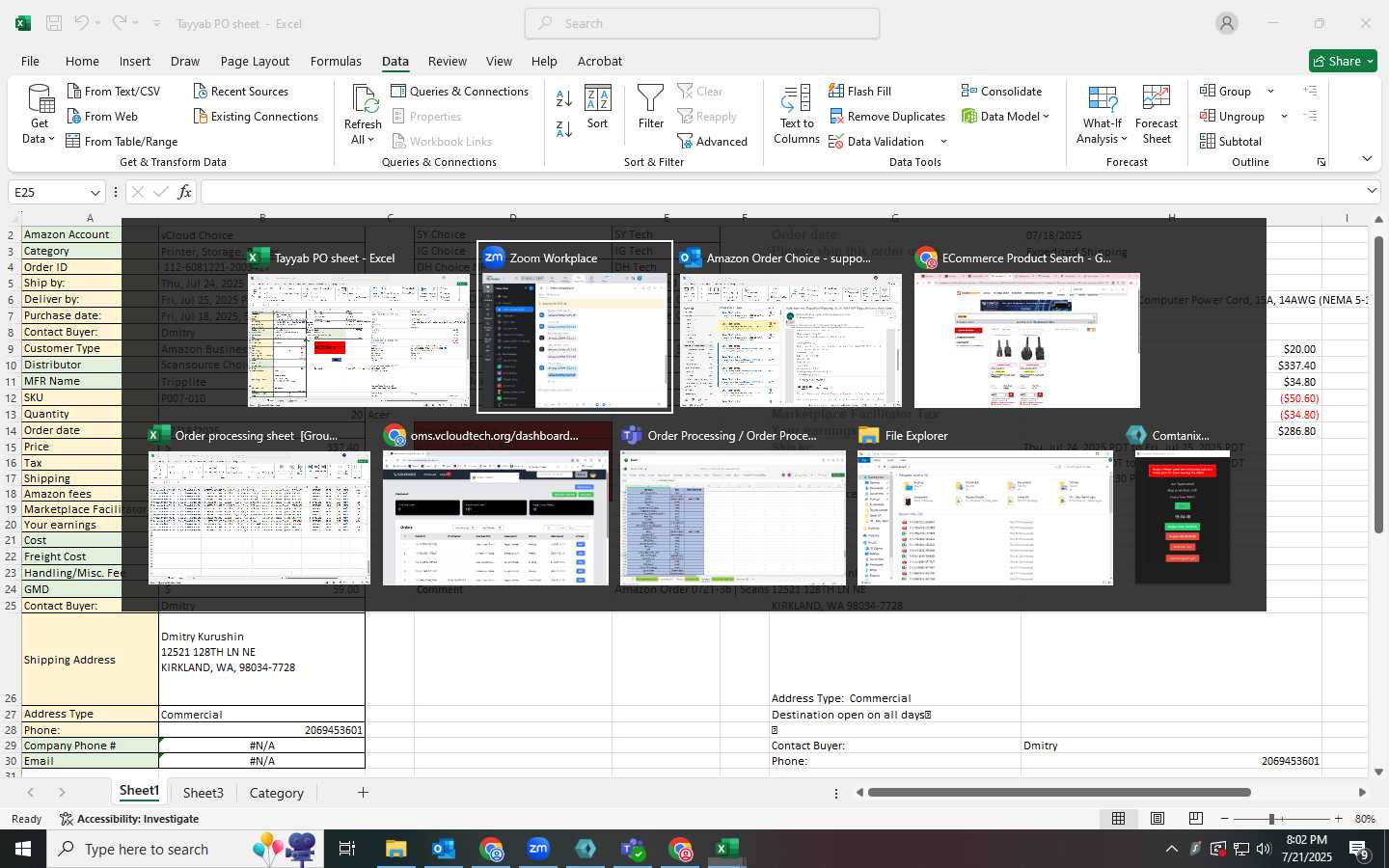Add a new worksheet with plus button
The image size is (1389, 868).
(363, 793)
